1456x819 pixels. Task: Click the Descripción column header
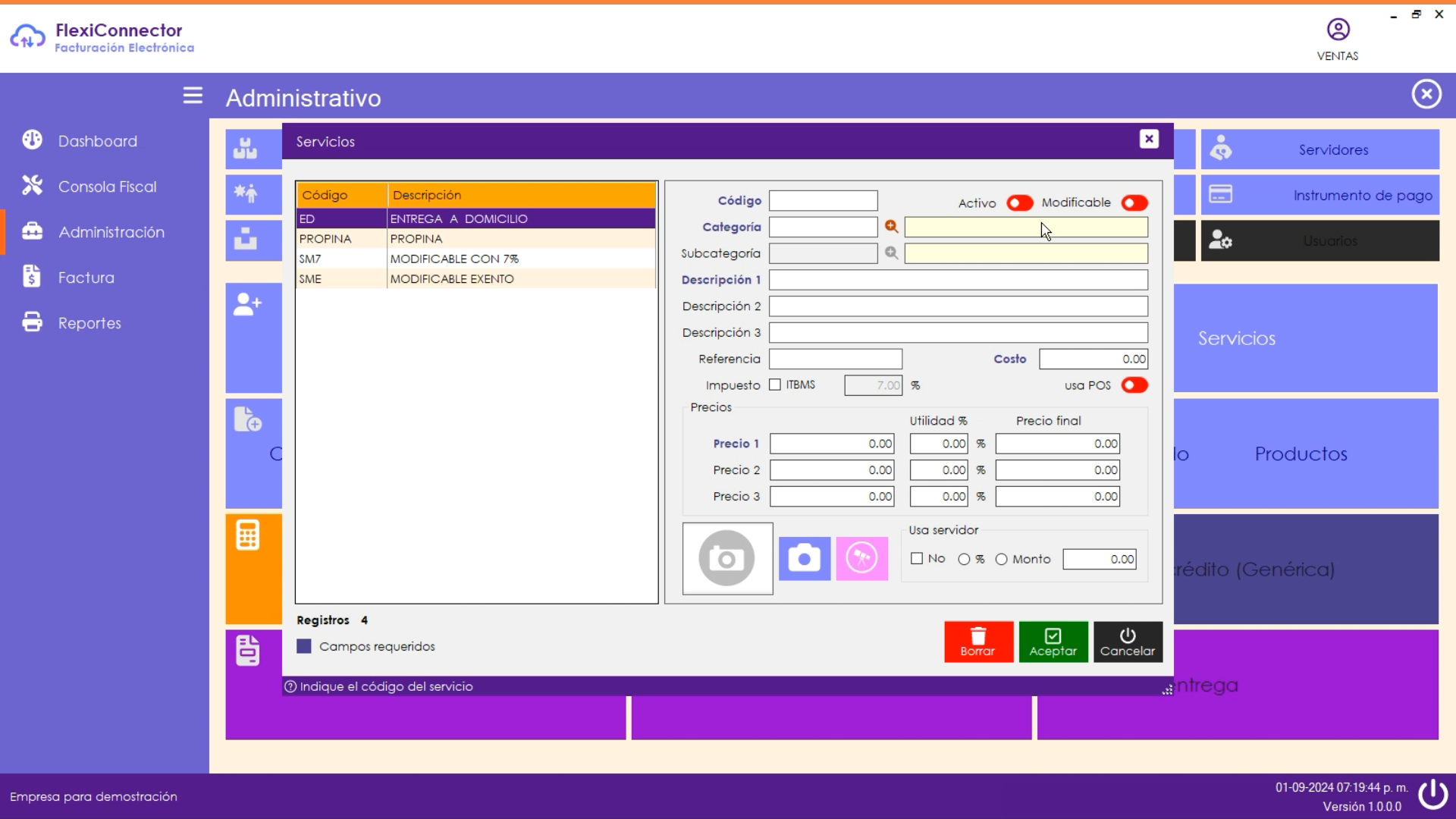click(522, 195)
